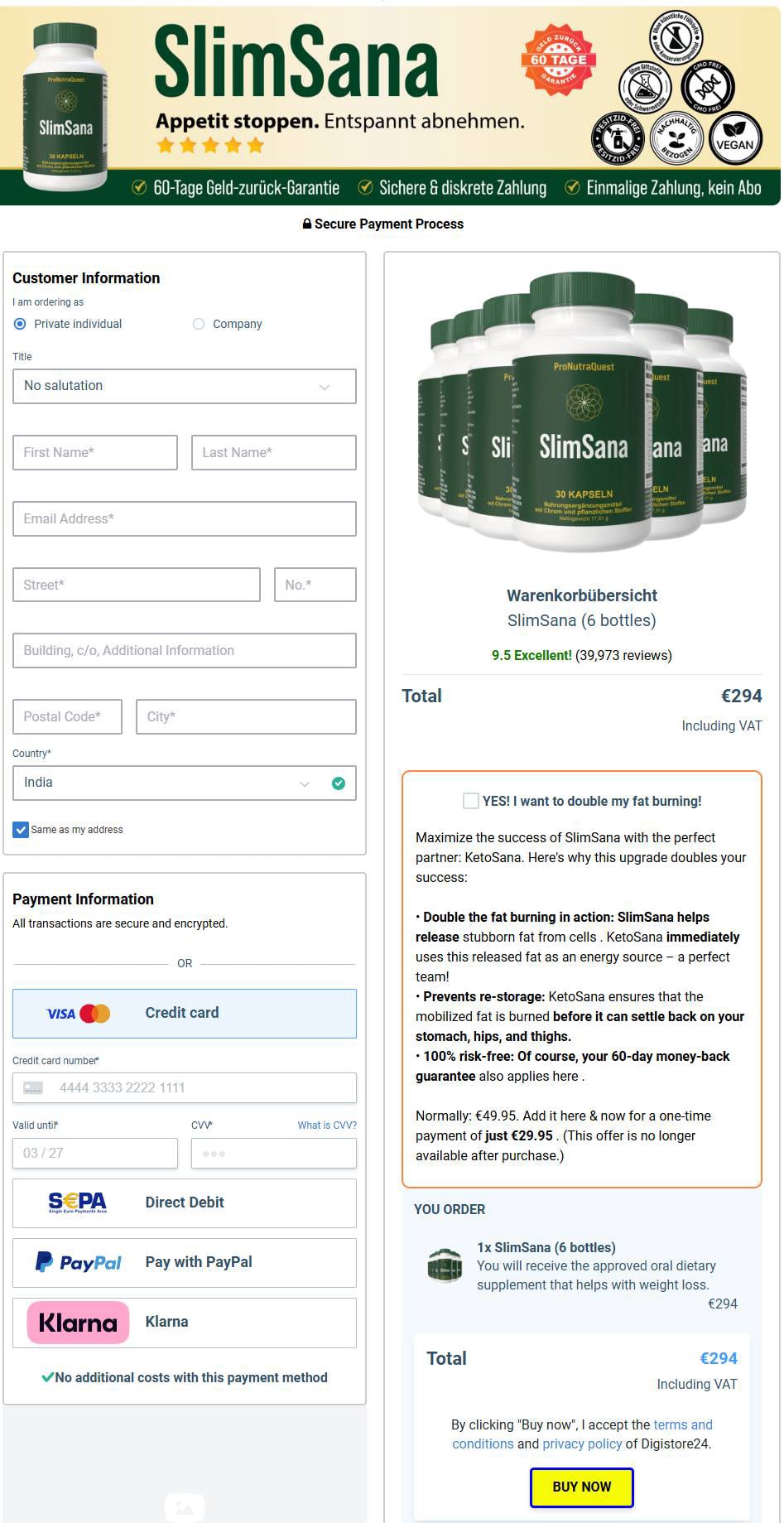Choose the Direct Debit payment option

(185, 1202)
